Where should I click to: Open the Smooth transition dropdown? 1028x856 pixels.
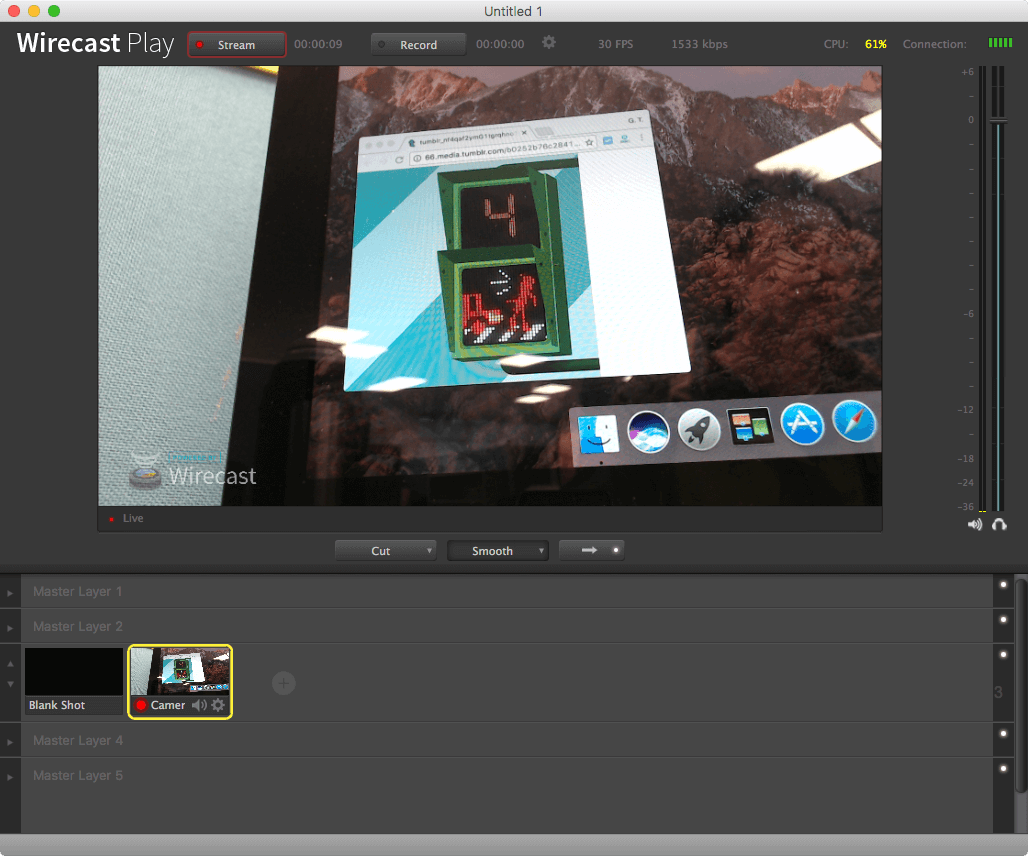tap(497, 550)
